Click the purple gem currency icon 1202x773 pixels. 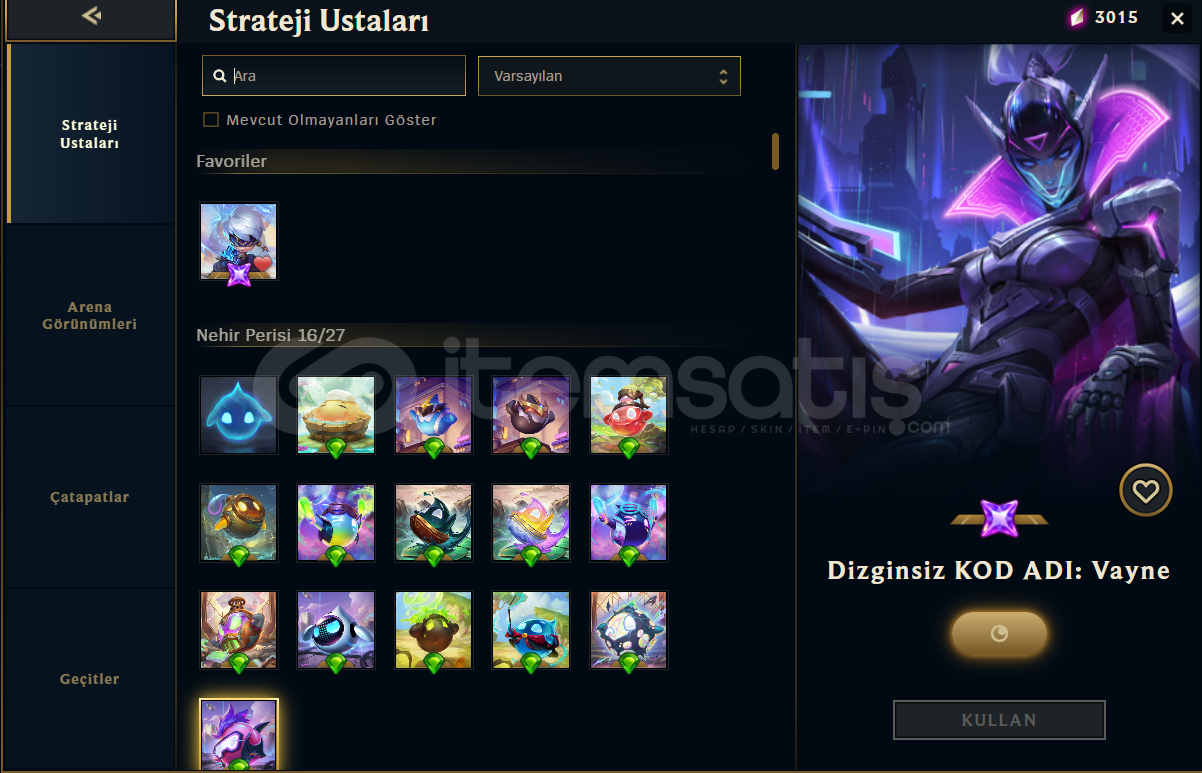click(x=1077, y=18)
